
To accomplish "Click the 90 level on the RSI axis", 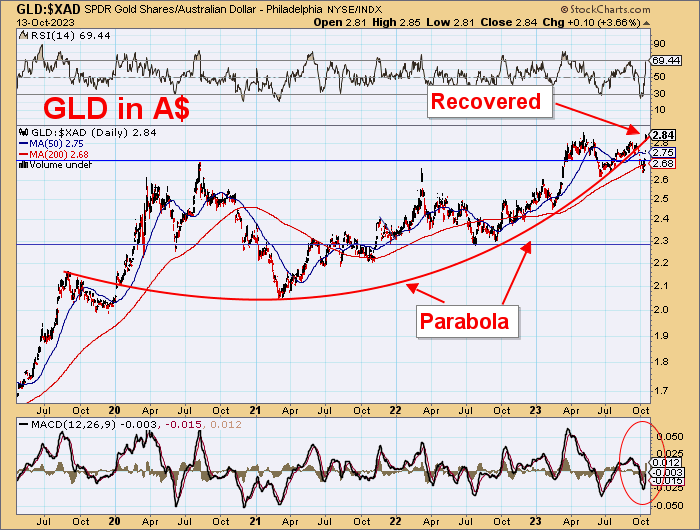I will (x=659, y=44).
